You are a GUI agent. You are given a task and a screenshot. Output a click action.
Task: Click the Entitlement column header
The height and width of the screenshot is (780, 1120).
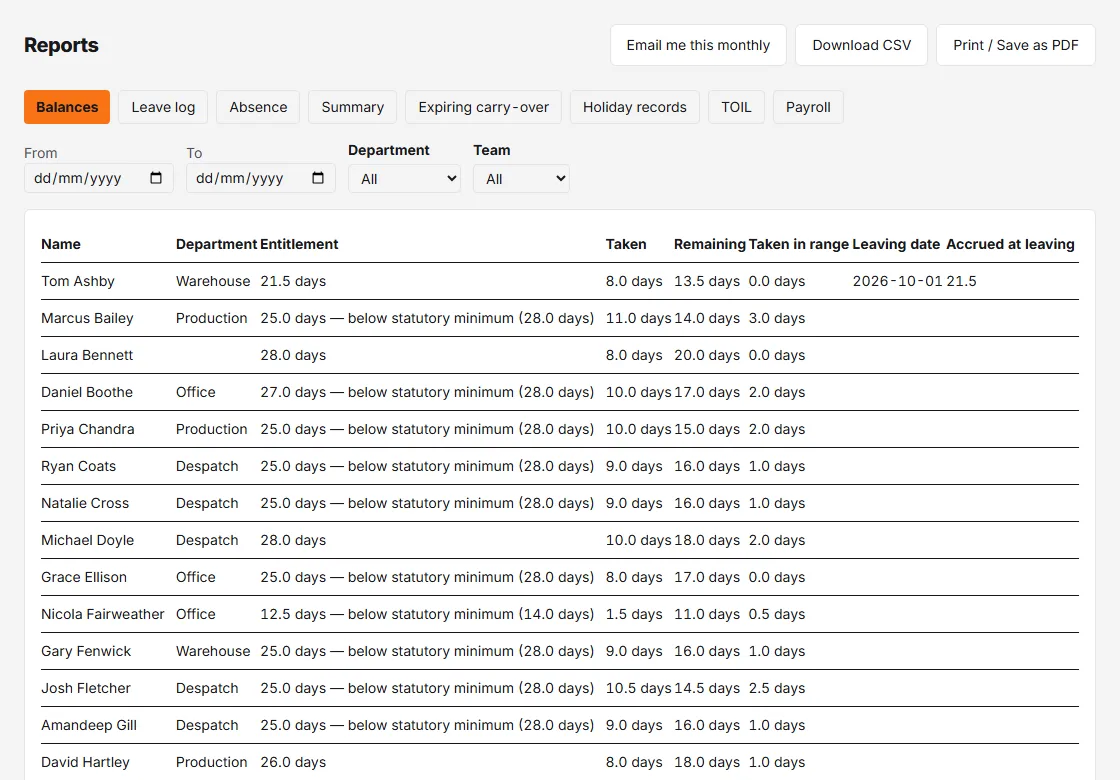[x=299, y=244]
